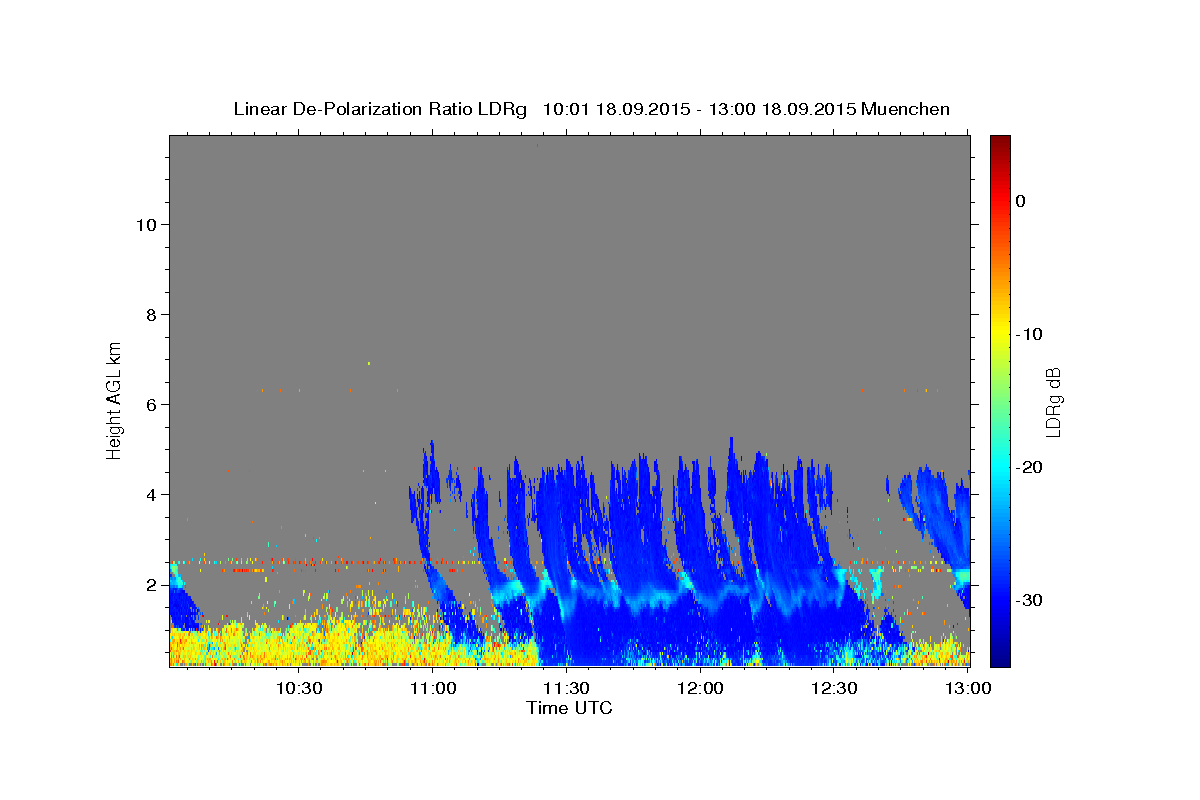Click the height tick label '6'

coord(149,404)
